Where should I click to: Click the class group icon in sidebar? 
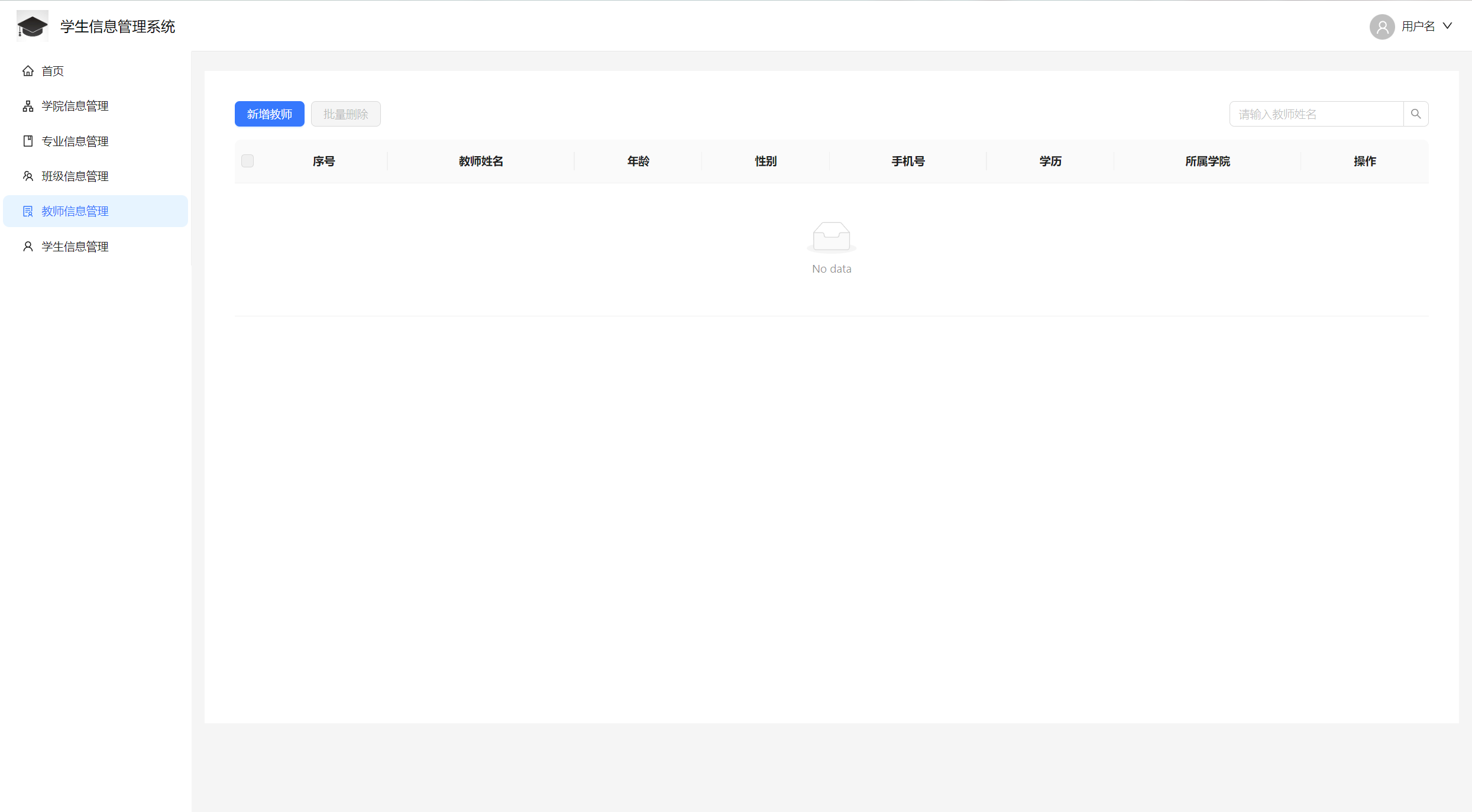(x=28, y=176)
